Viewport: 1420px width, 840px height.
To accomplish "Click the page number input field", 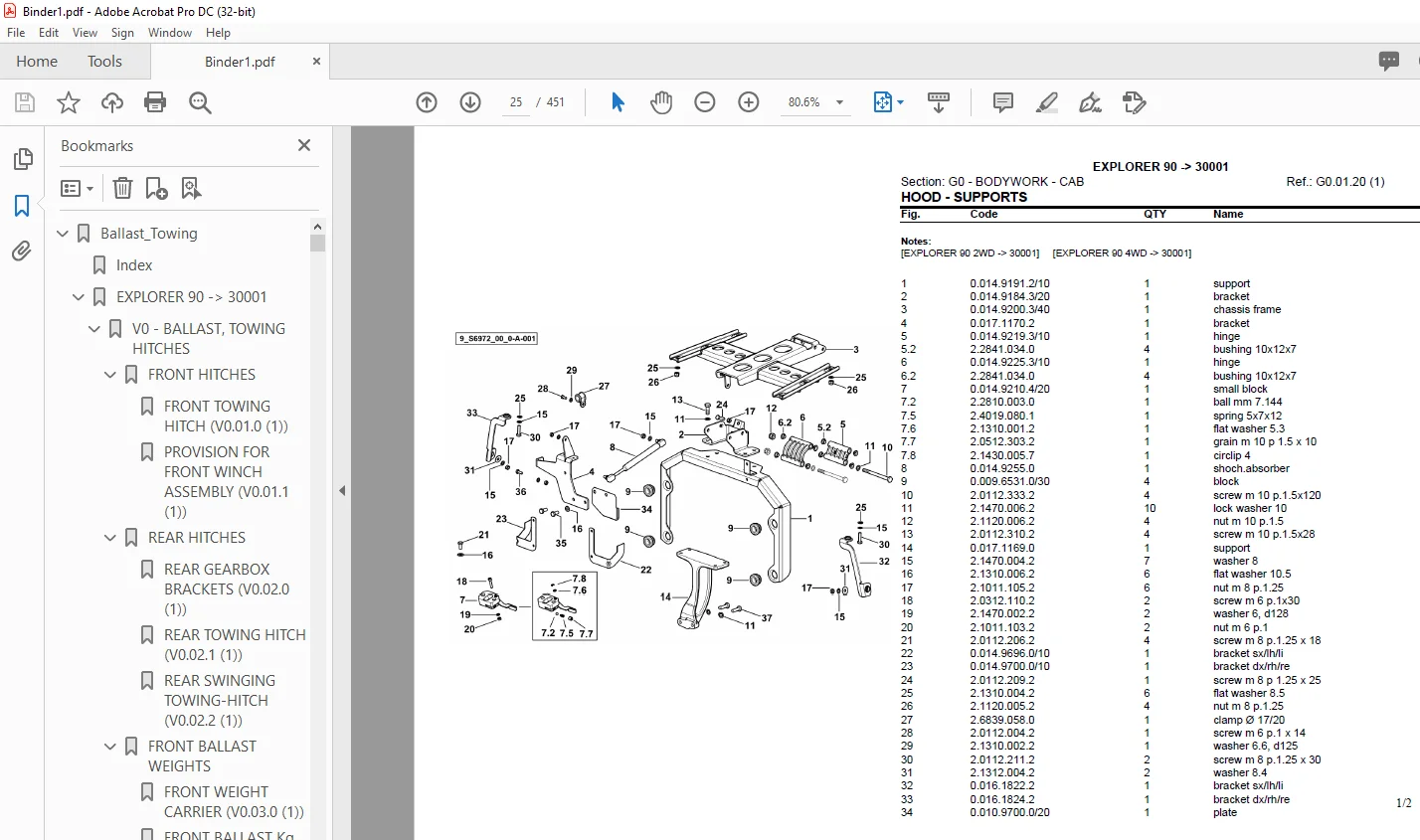I will point(516,102).
